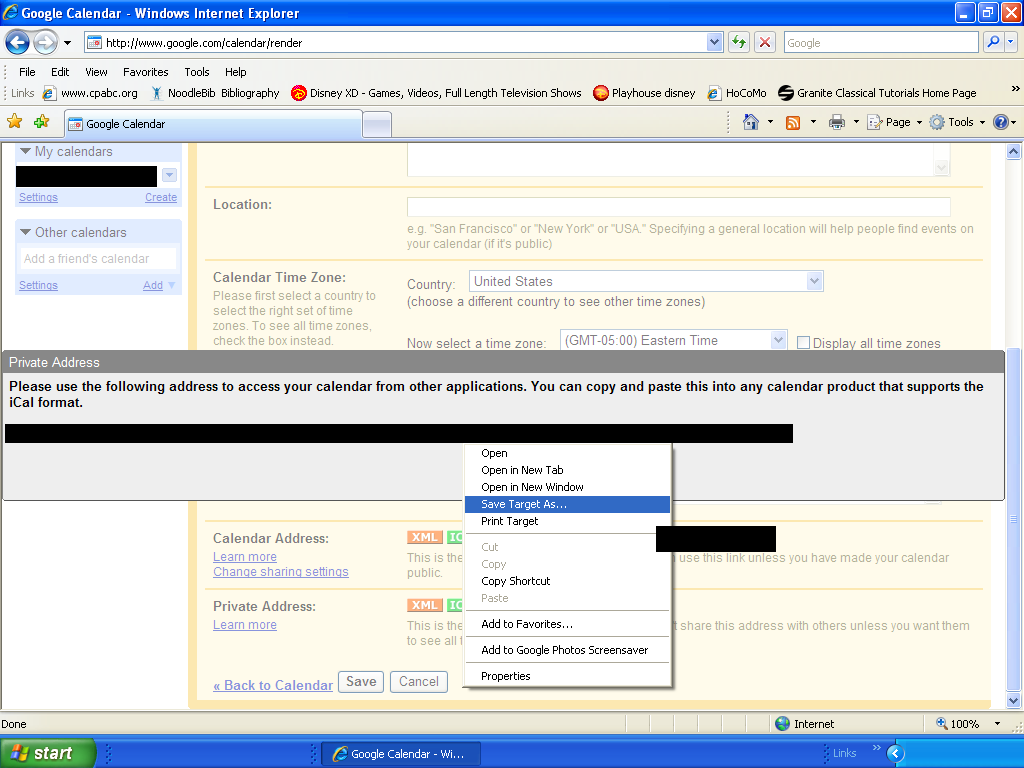Open Page menu dropdown in toolbar
The height and width of the screenshot is (768, 1024).
[894, 122]
